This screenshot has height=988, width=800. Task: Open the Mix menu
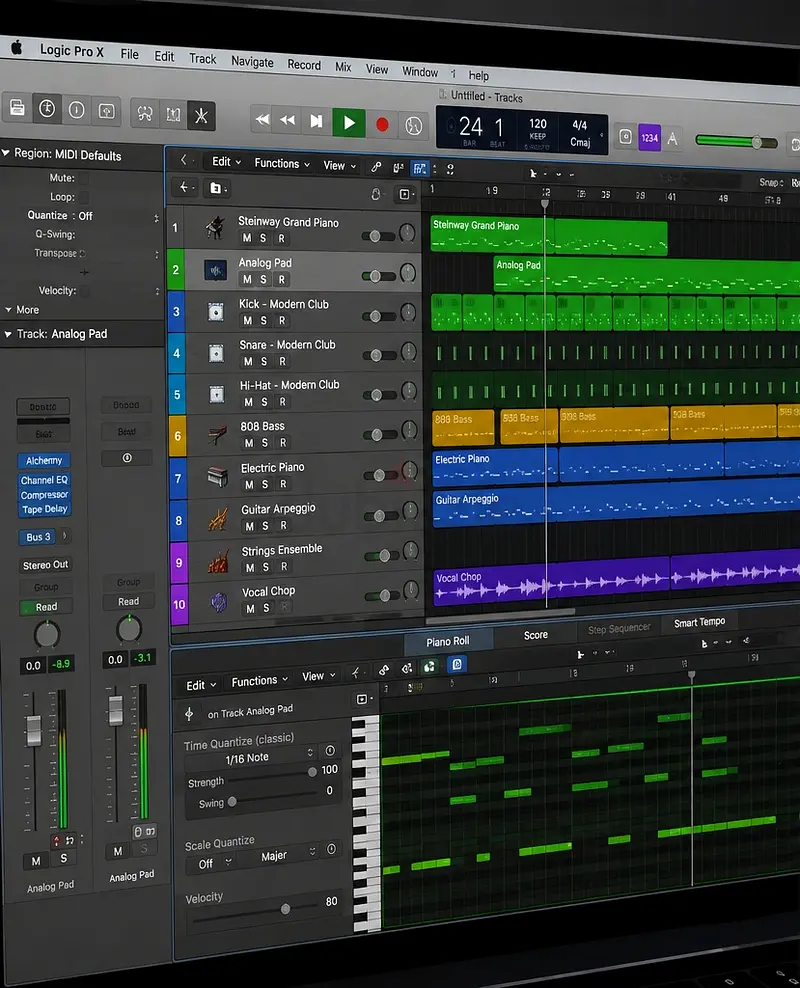click(343, 67)
